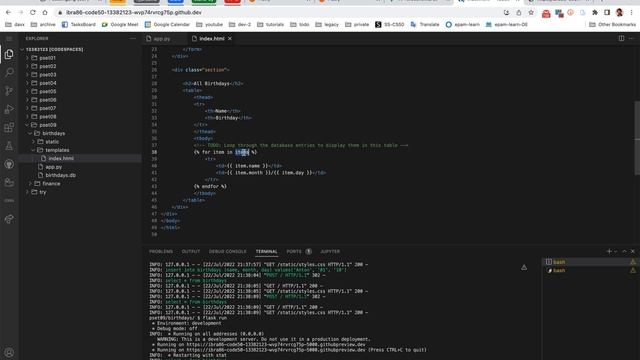Switch to the OUTPUT panel tab
This screenshot has height=360, width=640.
tap(191, 251)
